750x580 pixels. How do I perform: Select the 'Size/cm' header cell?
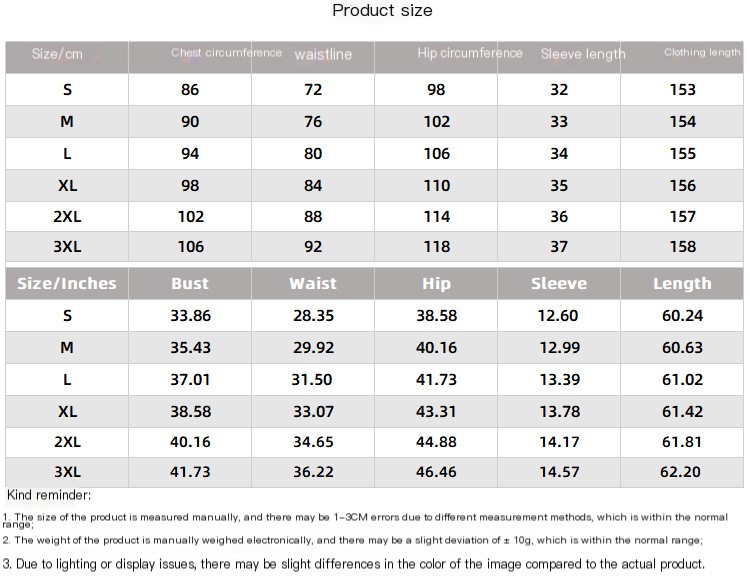point(57,54)
